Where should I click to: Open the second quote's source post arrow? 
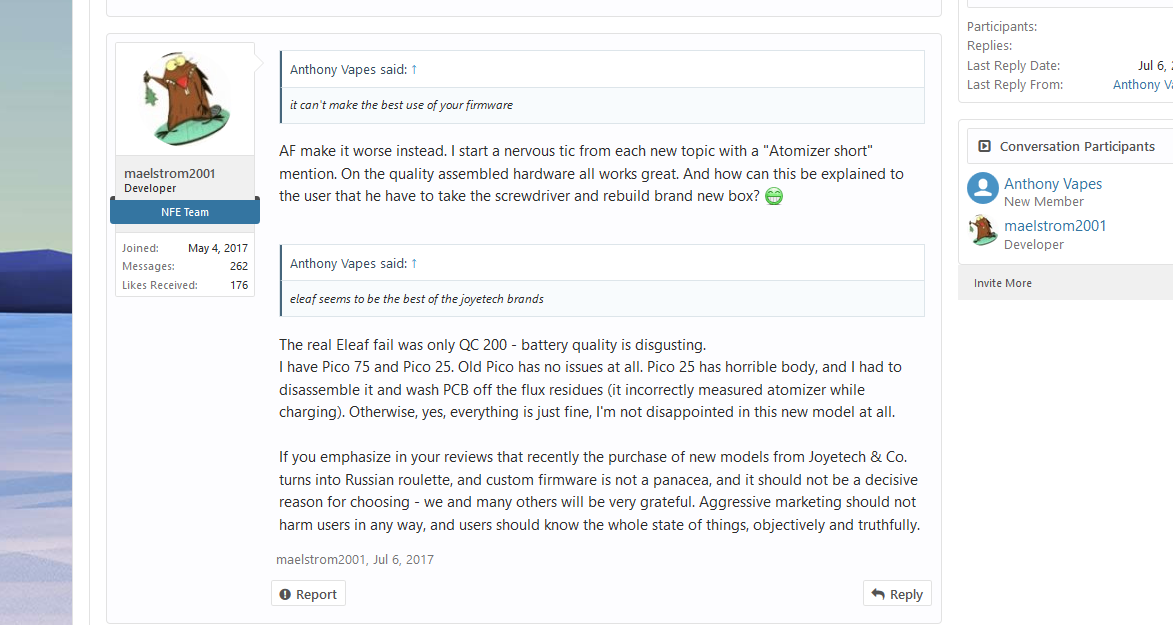[414, 263]
